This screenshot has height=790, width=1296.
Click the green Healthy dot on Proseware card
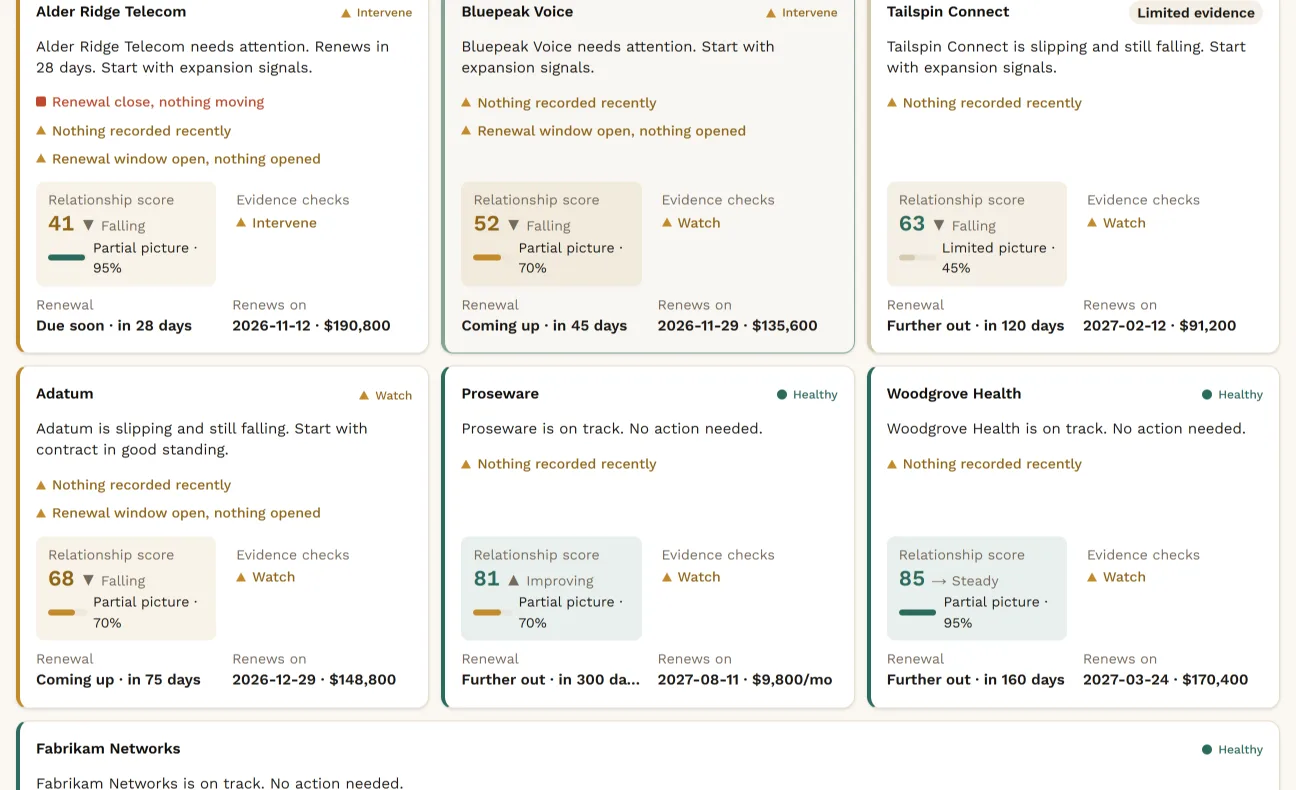782,395
